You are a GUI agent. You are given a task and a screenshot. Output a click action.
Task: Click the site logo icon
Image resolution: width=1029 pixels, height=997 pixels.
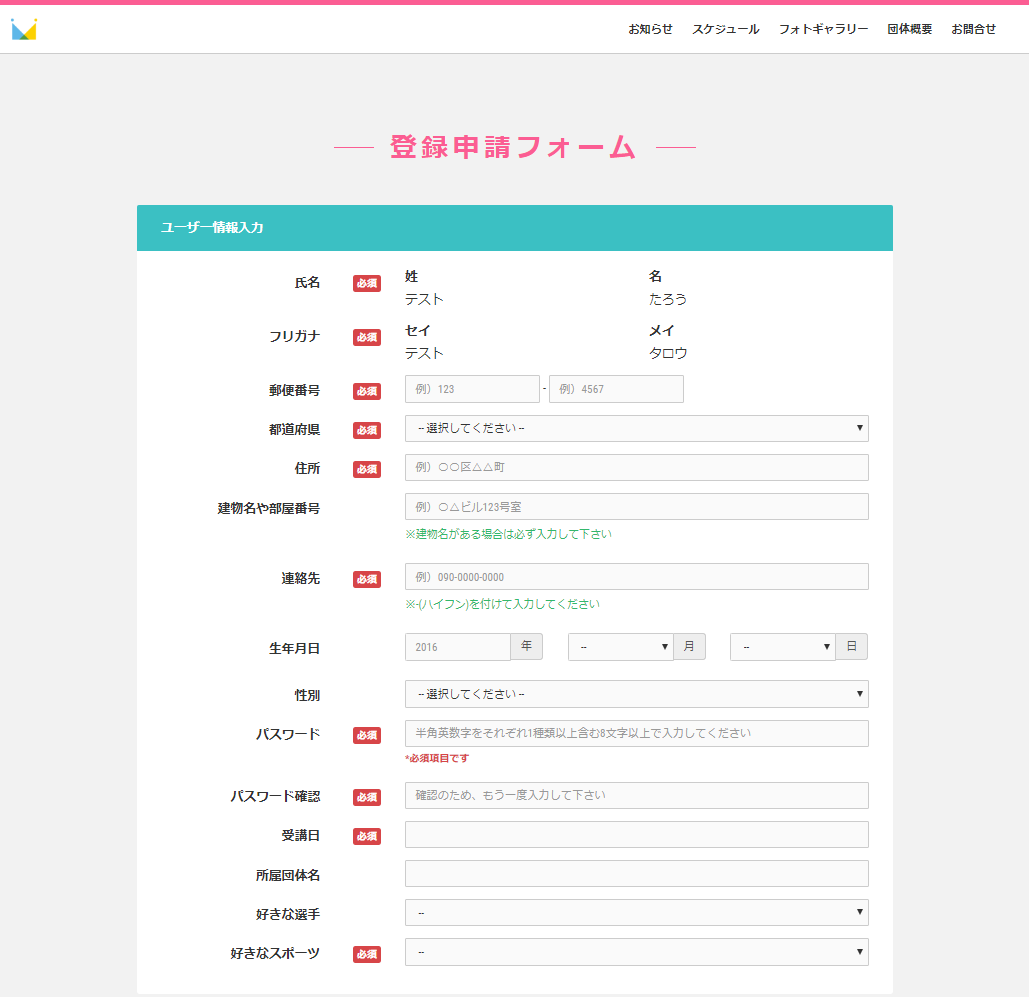24,30
